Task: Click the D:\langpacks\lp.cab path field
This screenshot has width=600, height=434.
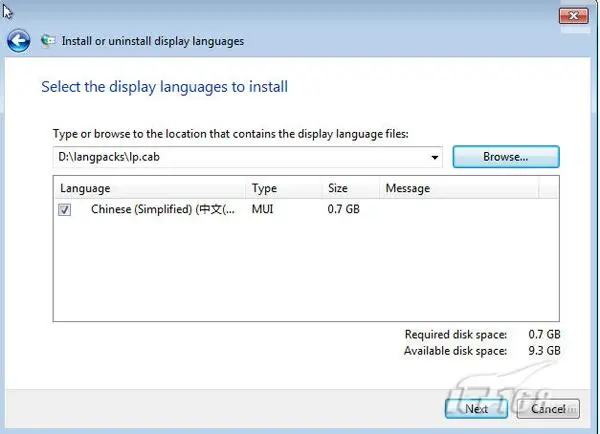Action: [247, 157]
